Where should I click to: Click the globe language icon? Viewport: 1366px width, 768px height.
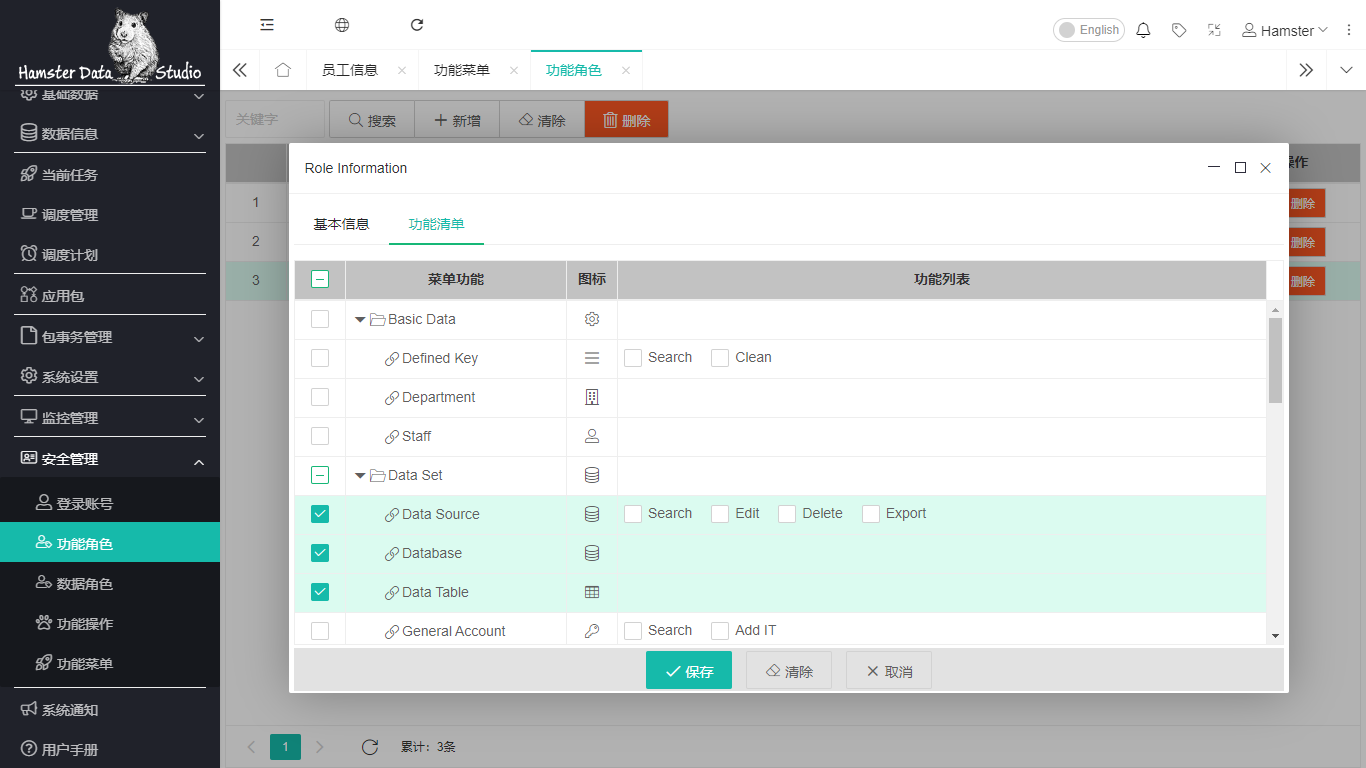(342, 25)
